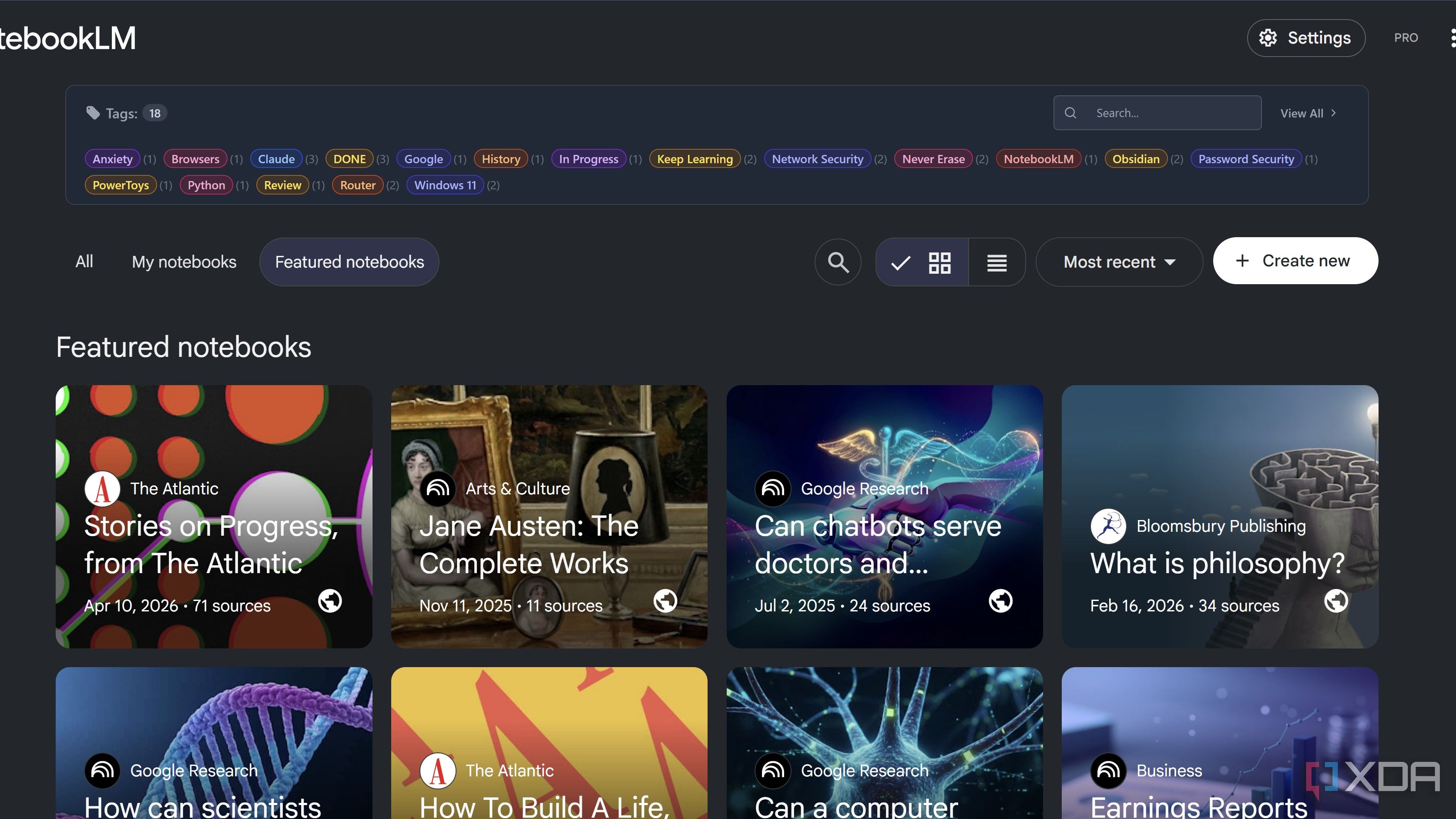The height and width of the screenshot is (819, 1456).
Task: Select the orange DONE tag chip
Action: (x=349, y=159)
